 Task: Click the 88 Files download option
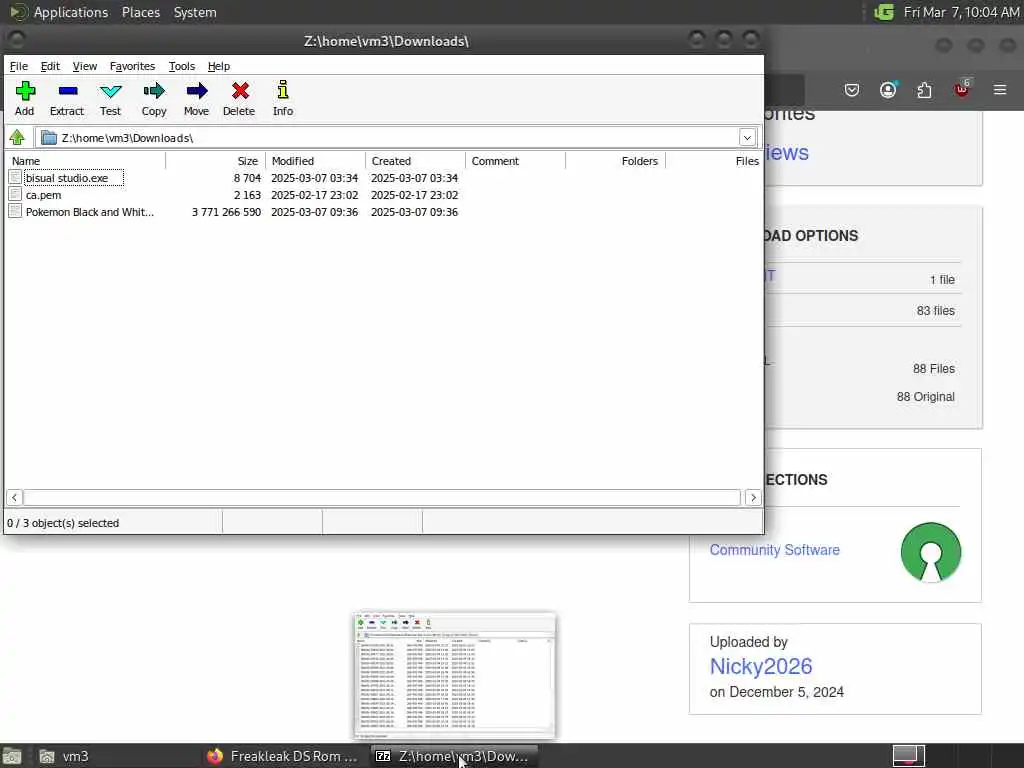point(934,368)
